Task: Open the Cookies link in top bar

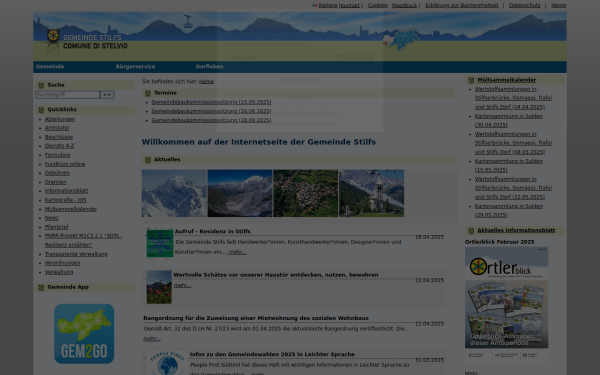Action: coord(378,5)
